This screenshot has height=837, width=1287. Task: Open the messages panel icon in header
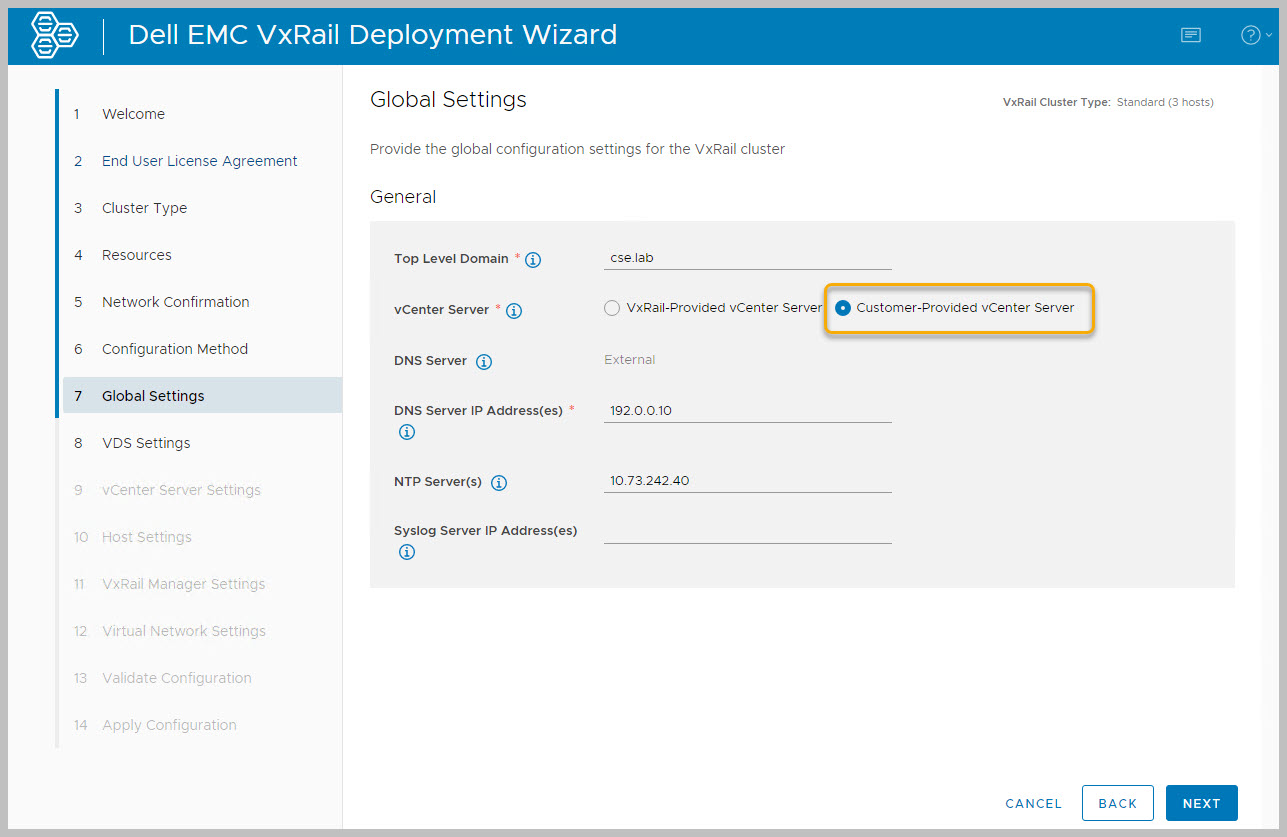coord(1190,36)
